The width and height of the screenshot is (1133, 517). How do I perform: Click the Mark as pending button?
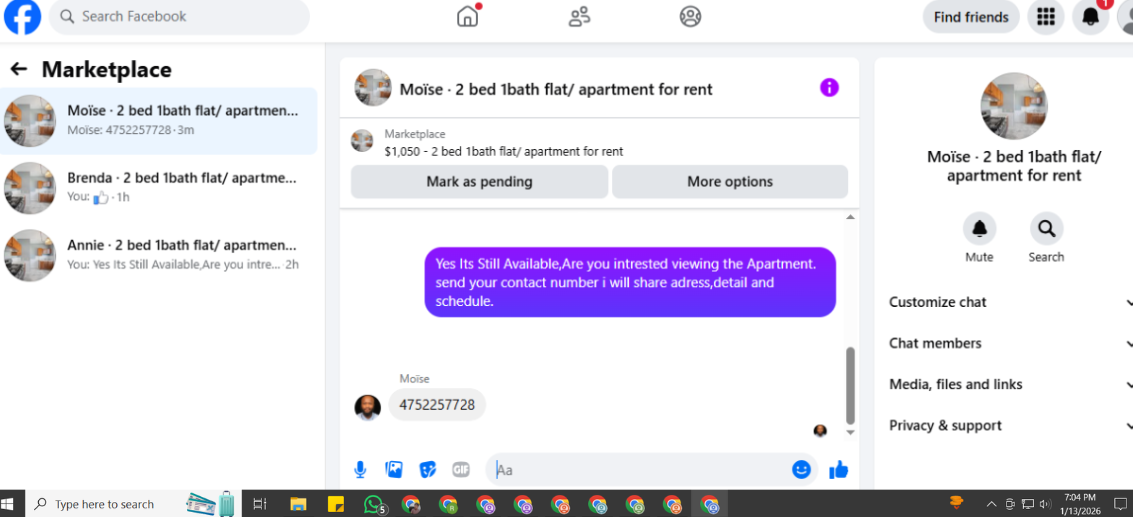(x=479, y=181)
